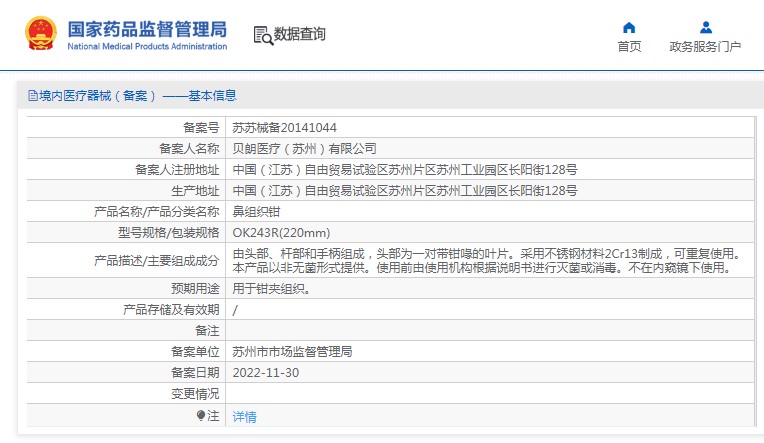Select 苏州市市场监督管理局 cell
Viewport: 764px width, 443px height.
pos(292,351)
